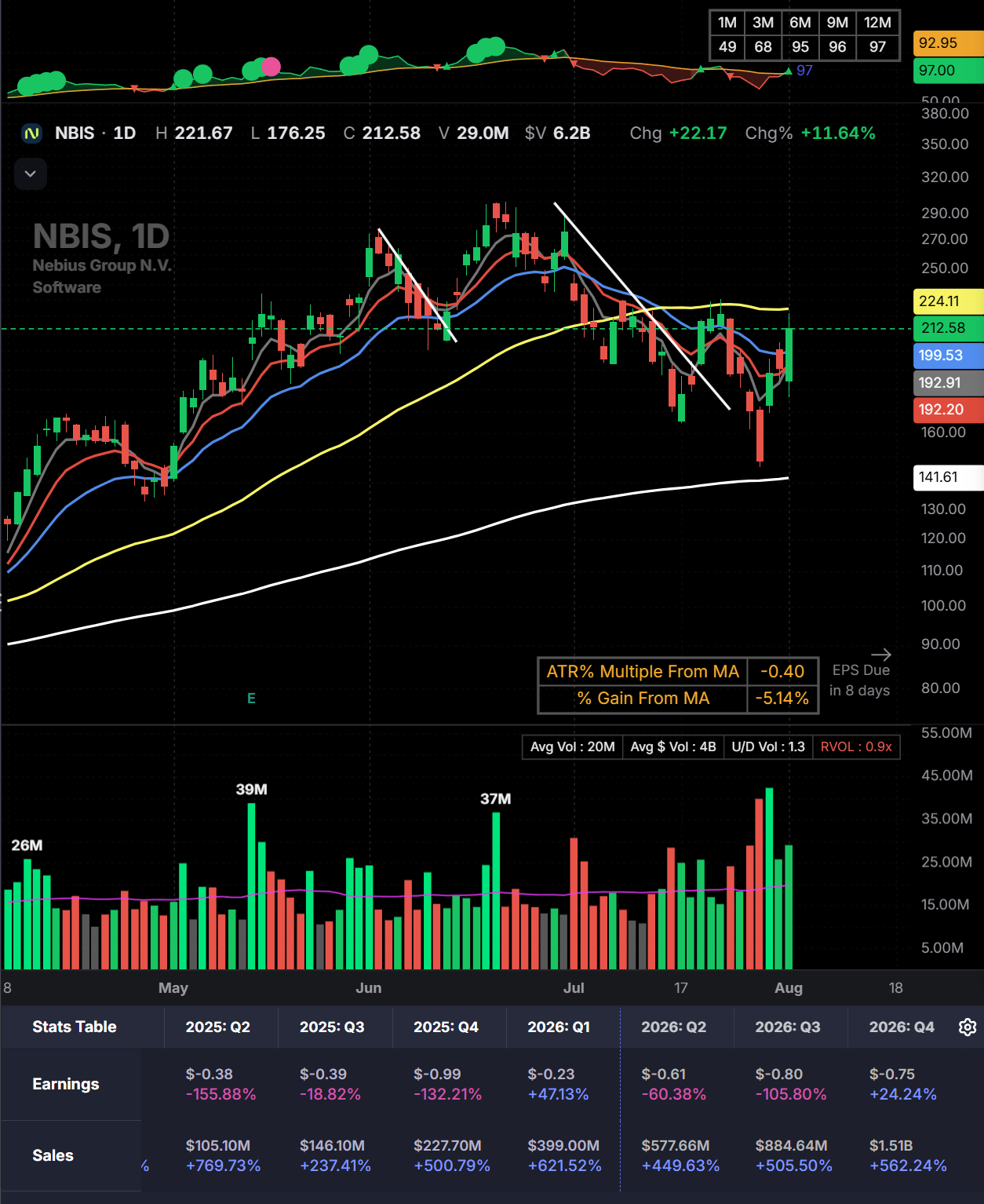Click the earnings 'E' marker on chart
Viewport: 984px width, 1204px height.
point(251,698)
